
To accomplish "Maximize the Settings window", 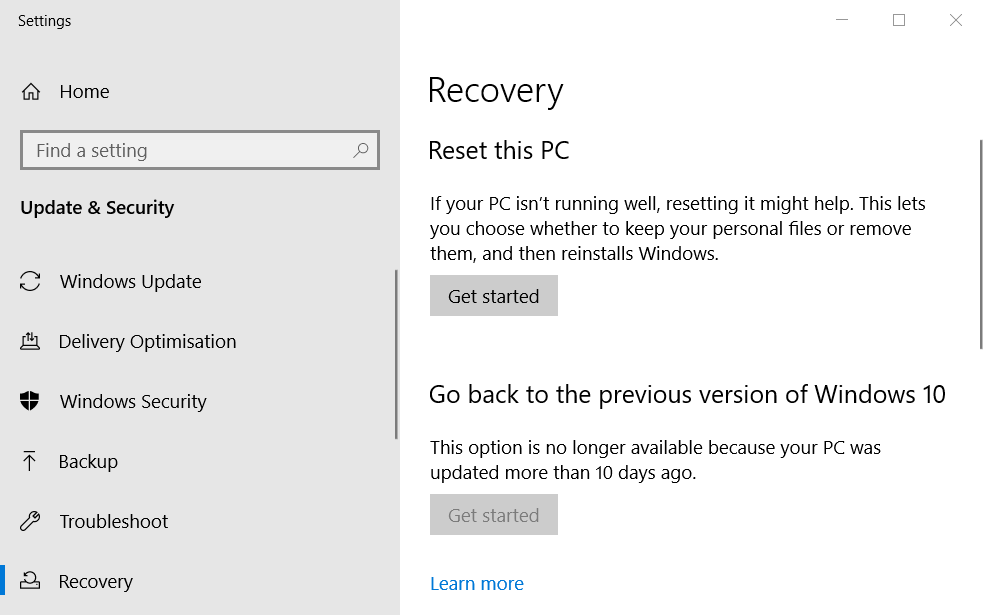I will coord(899,20).
